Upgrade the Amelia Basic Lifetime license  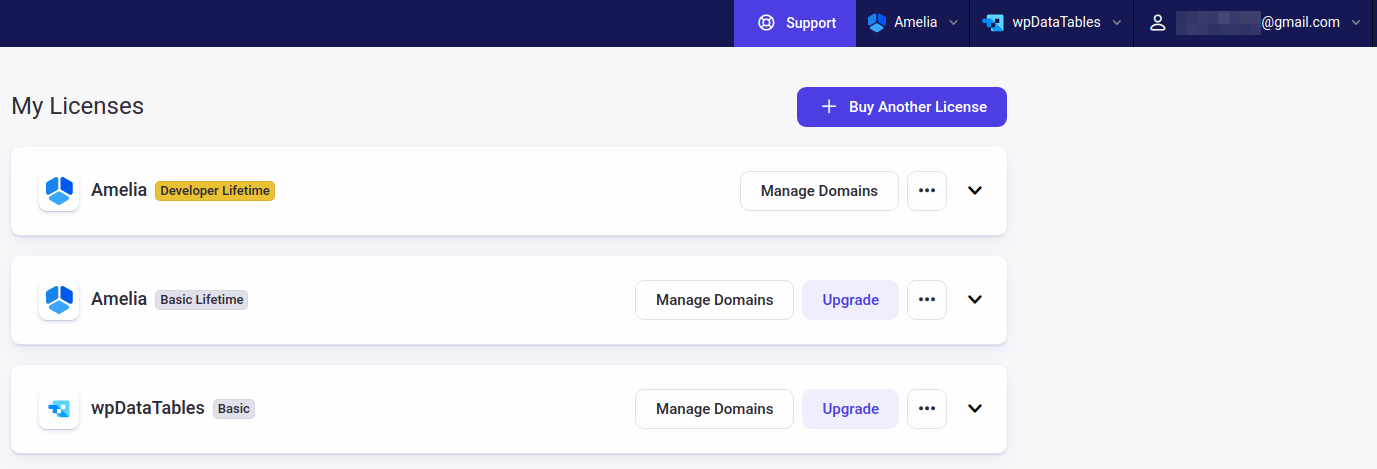850,300
